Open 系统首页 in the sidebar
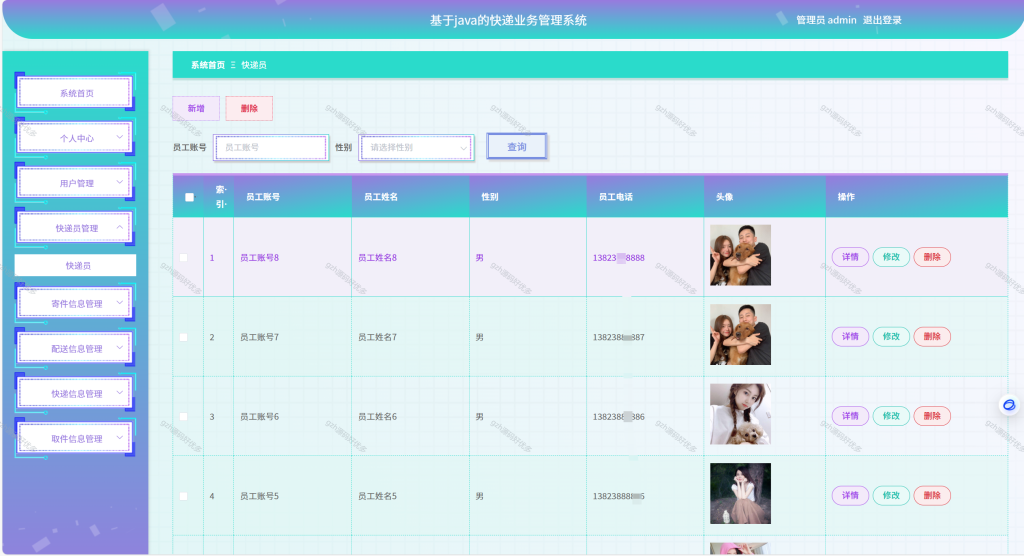The height and width of the screenshot is (556, 1024). pyautogui.click(x=75, y=93)
